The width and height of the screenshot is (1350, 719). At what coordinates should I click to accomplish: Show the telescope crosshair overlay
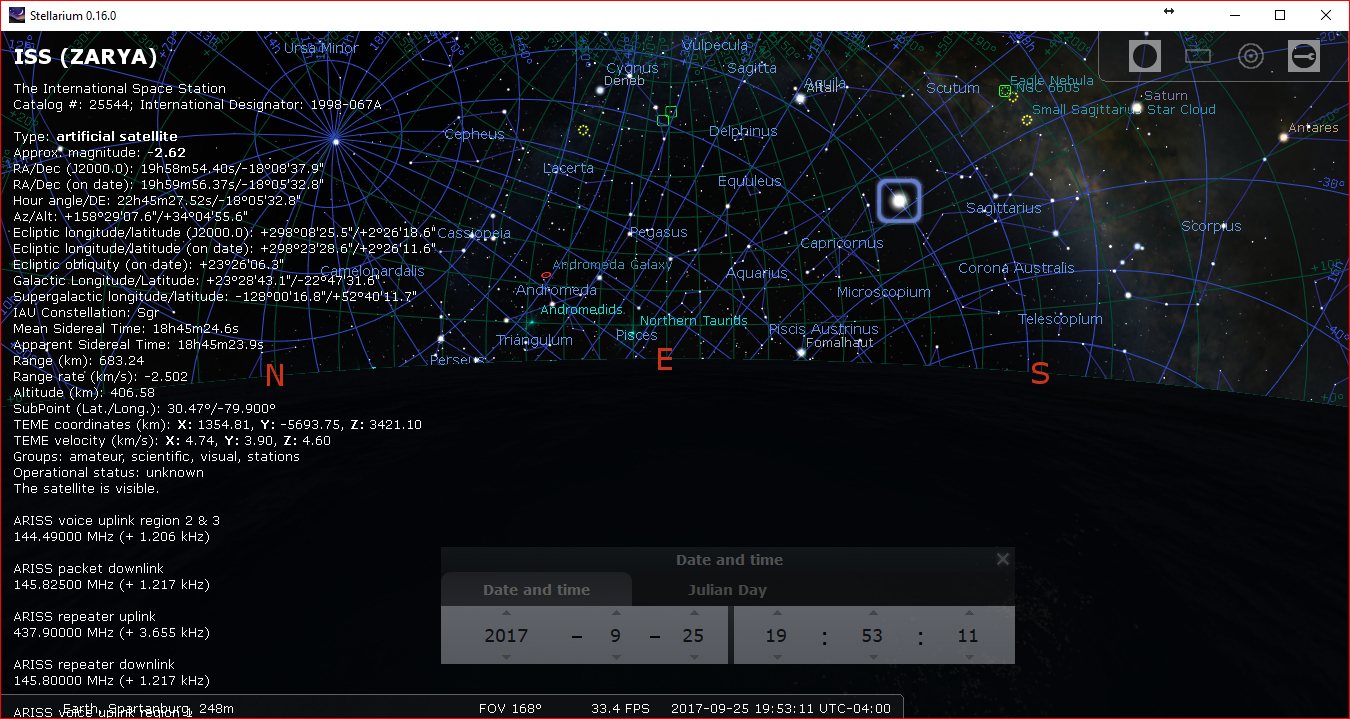pos(1250,55)
